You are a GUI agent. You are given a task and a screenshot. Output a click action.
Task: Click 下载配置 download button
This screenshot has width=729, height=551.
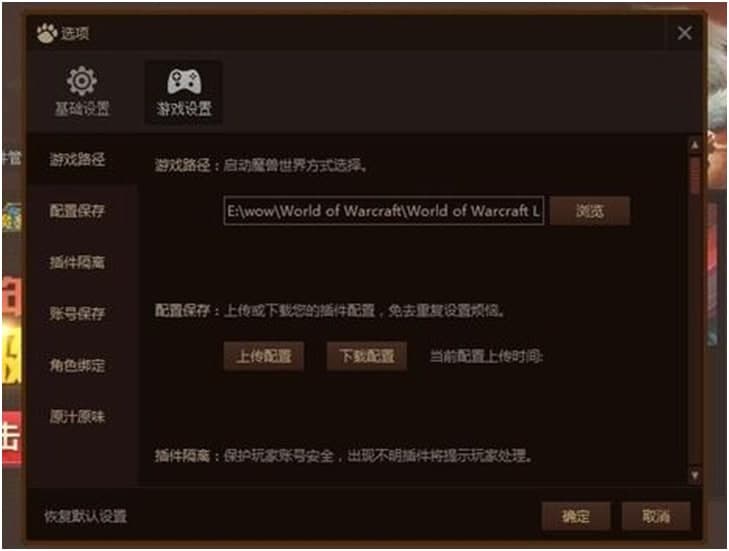(367, 356)
